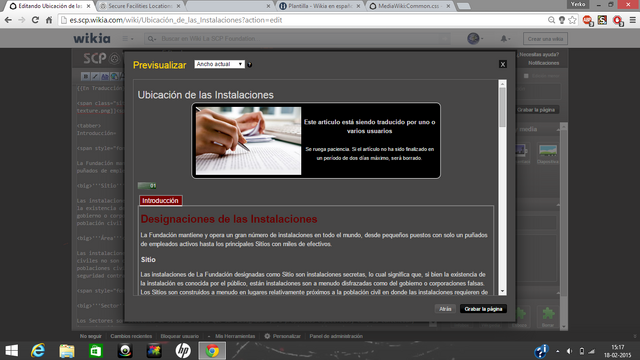Viewport: 640px width, 360px height.
Task: Click the Bold icon in editor toolbar
Action: click(85, 76)
